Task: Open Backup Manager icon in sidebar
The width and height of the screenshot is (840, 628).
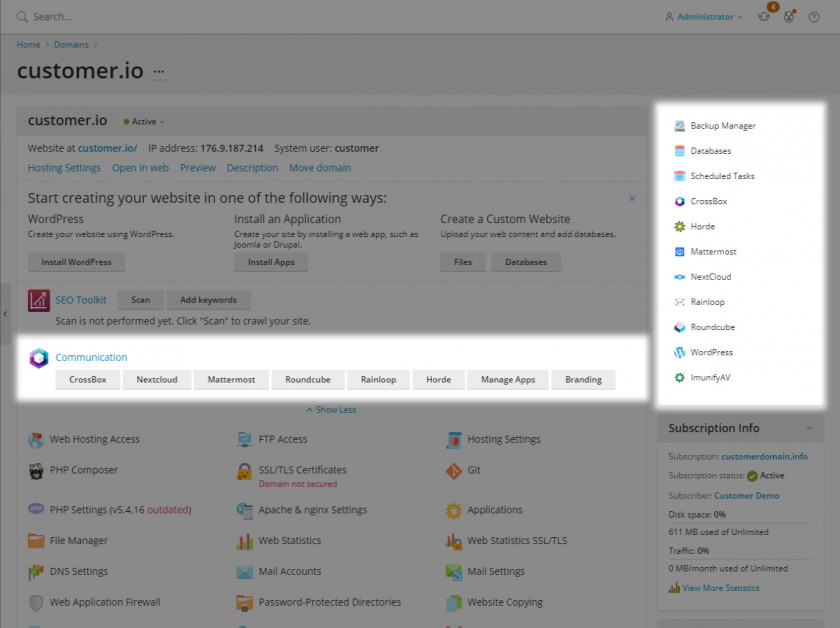Action: pos(679,126)
